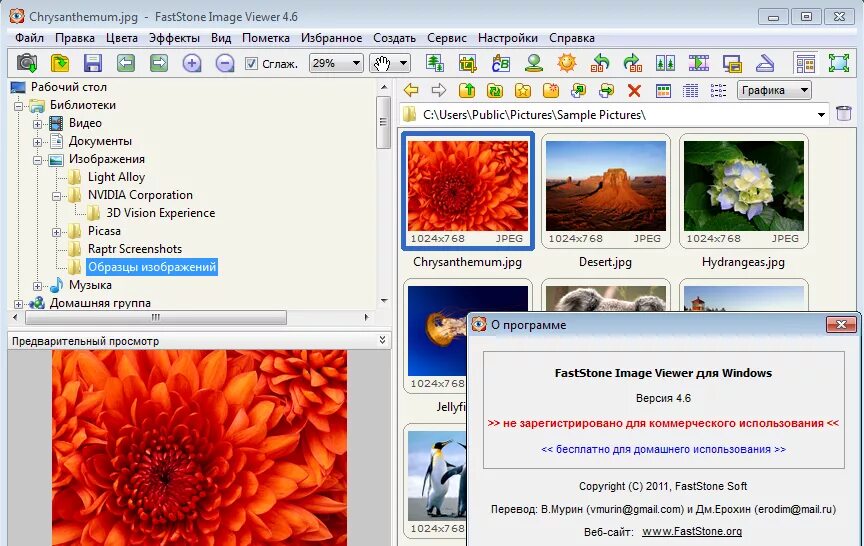Expand the folder path history dropdown

(821, 115)
